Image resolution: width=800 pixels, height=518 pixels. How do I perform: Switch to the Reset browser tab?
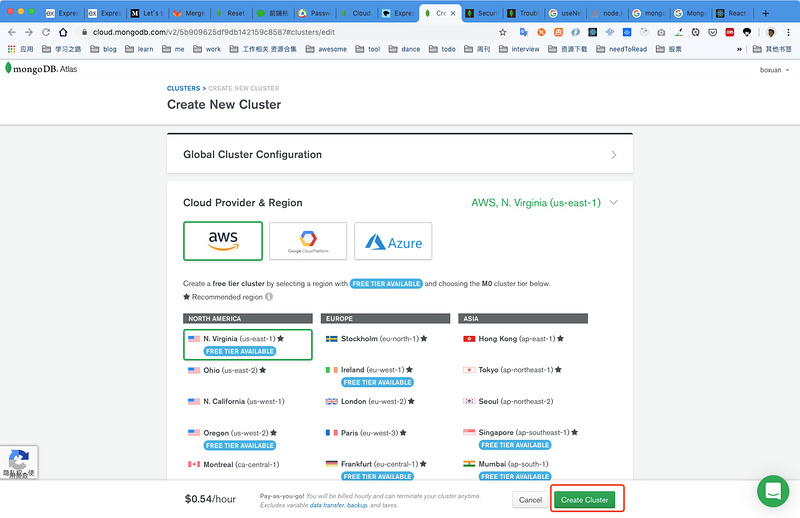[231, 13]
